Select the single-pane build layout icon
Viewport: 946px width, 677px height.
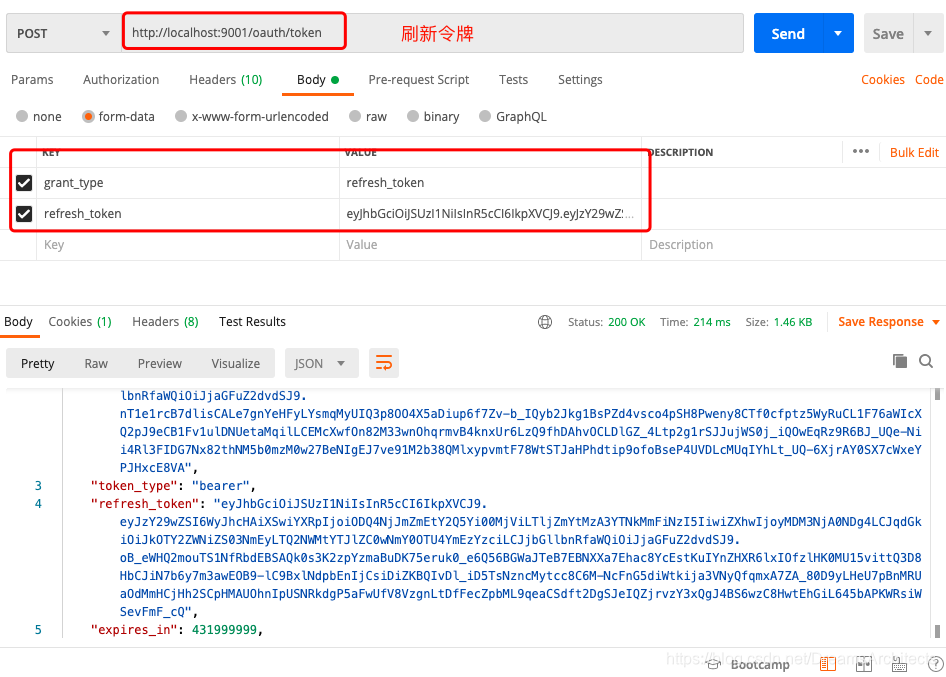pyautogui.click(x=828, y=664)
